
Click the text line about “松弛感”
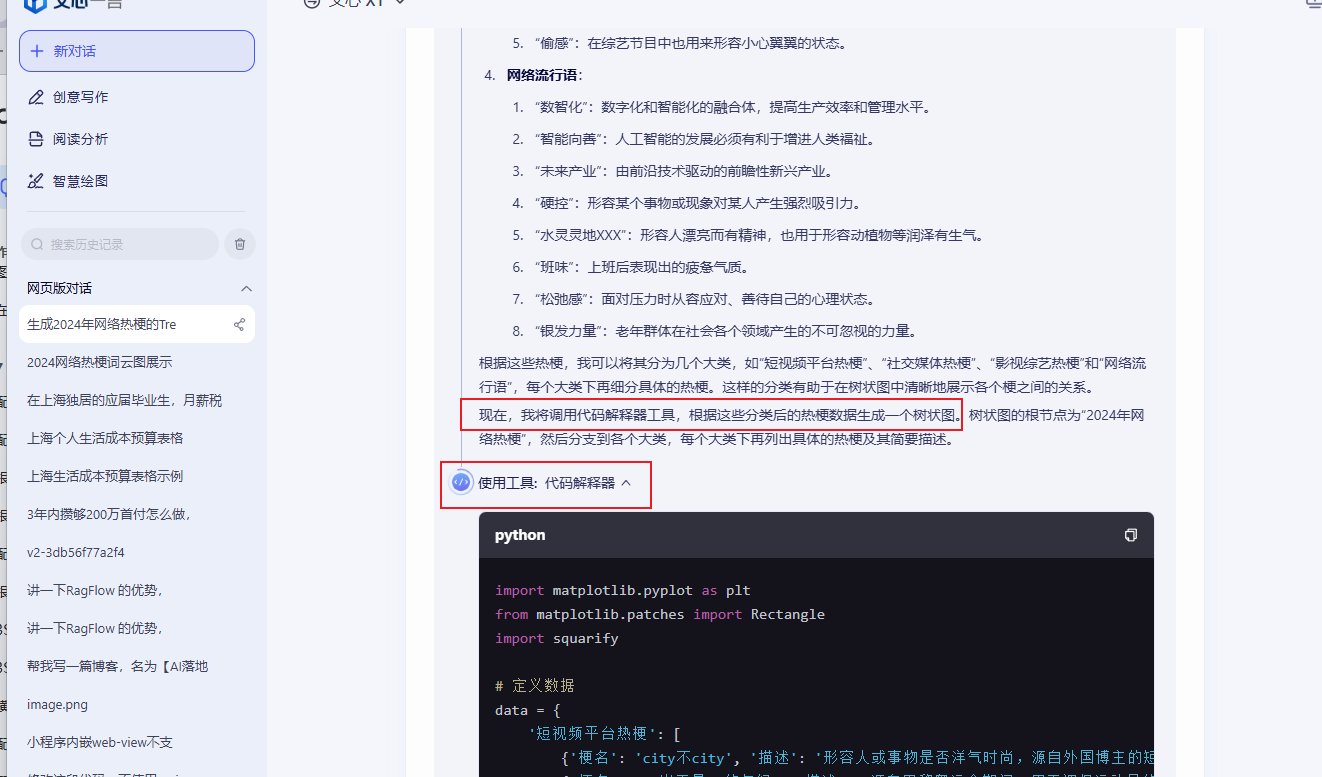point(706,299)
